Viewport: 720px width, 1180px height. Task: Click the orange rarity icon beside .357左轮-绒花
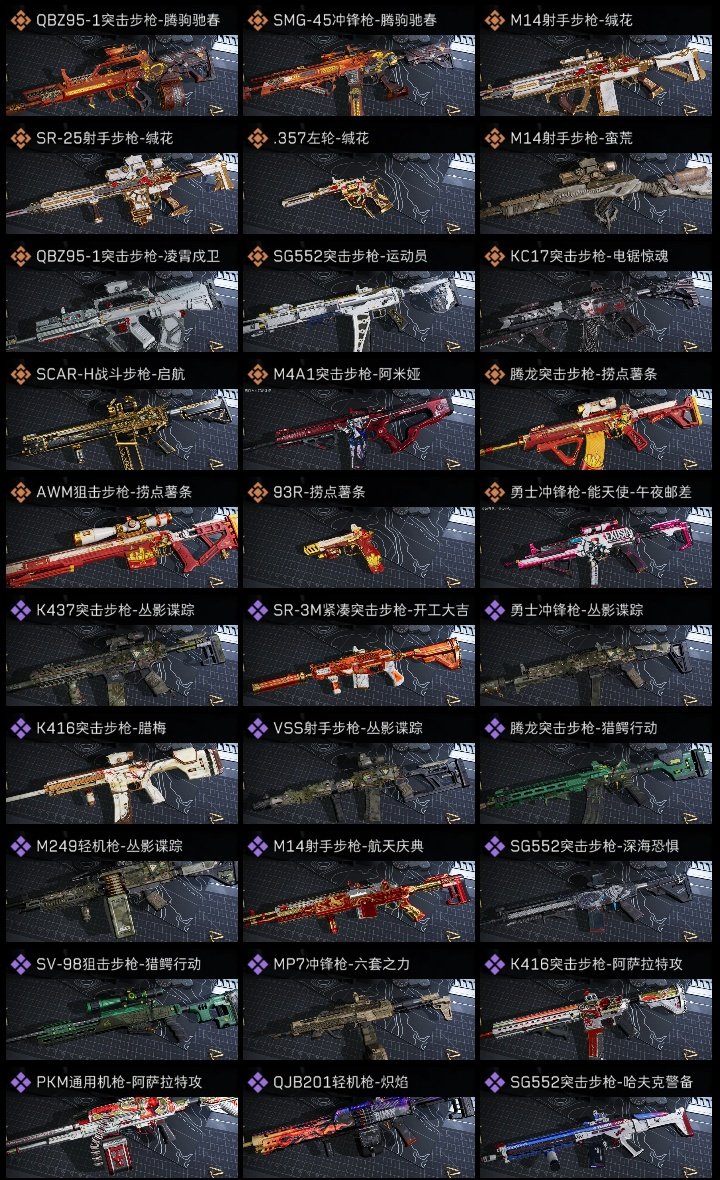click(x=257, y=138)
